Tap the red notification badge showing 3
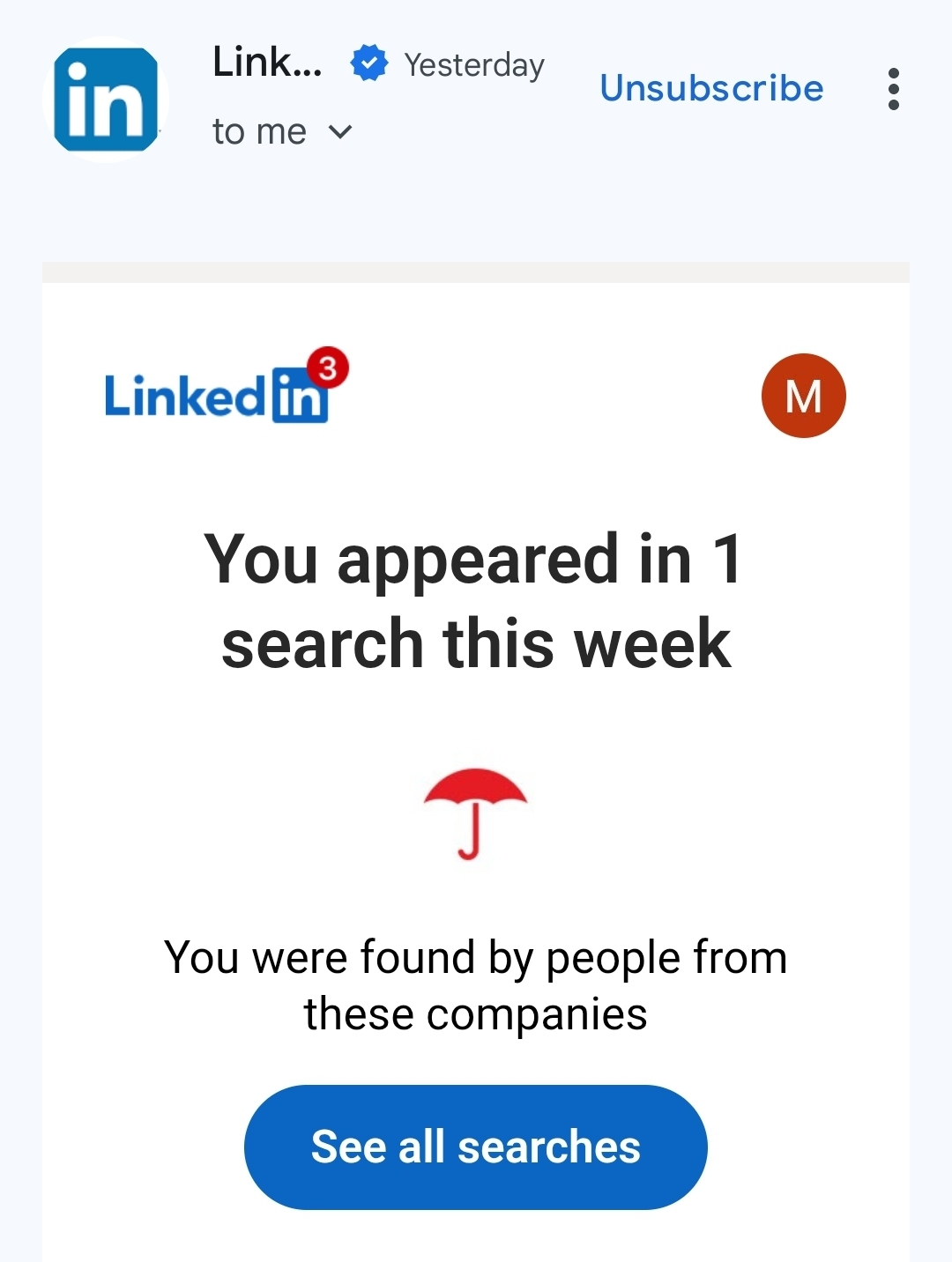 [x=328, y=367]
